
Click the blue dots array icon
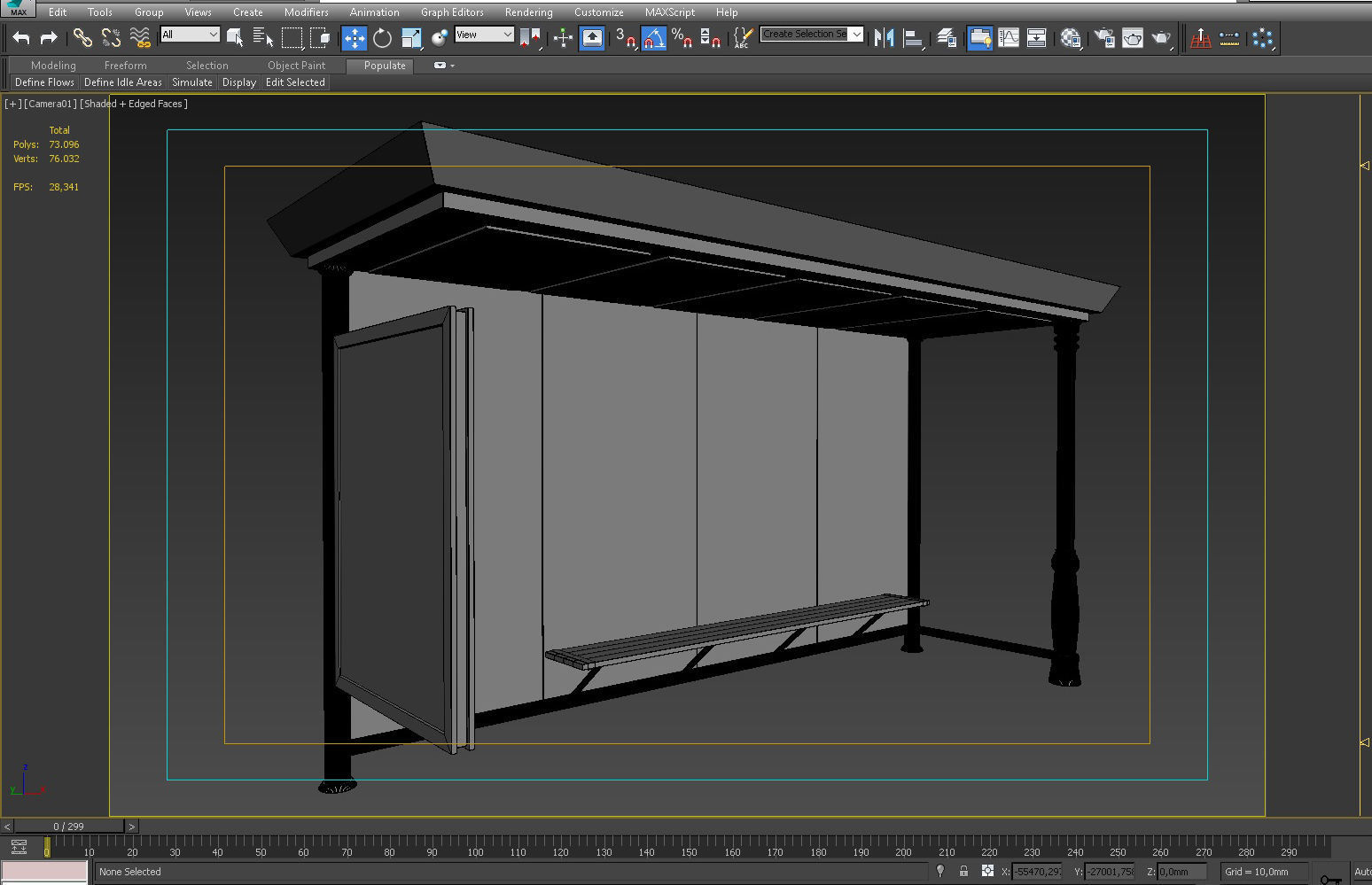tap(1262, 37)
